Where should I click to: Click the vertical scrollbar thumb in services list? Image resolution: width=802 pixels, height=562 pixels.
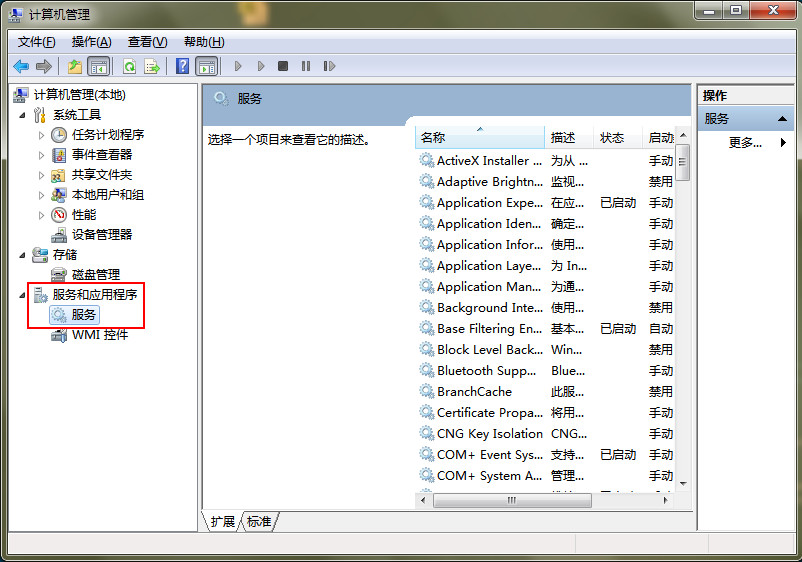[x=682, y=162]
